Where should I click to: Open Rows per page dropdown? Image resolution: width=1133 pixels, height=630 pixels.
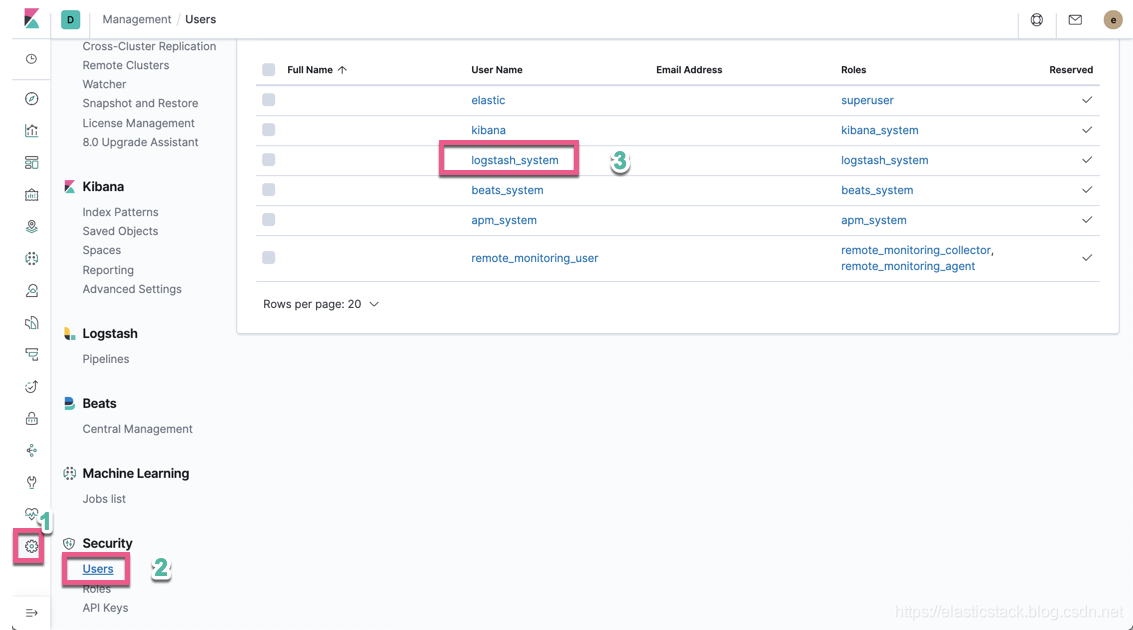point(321,304)
